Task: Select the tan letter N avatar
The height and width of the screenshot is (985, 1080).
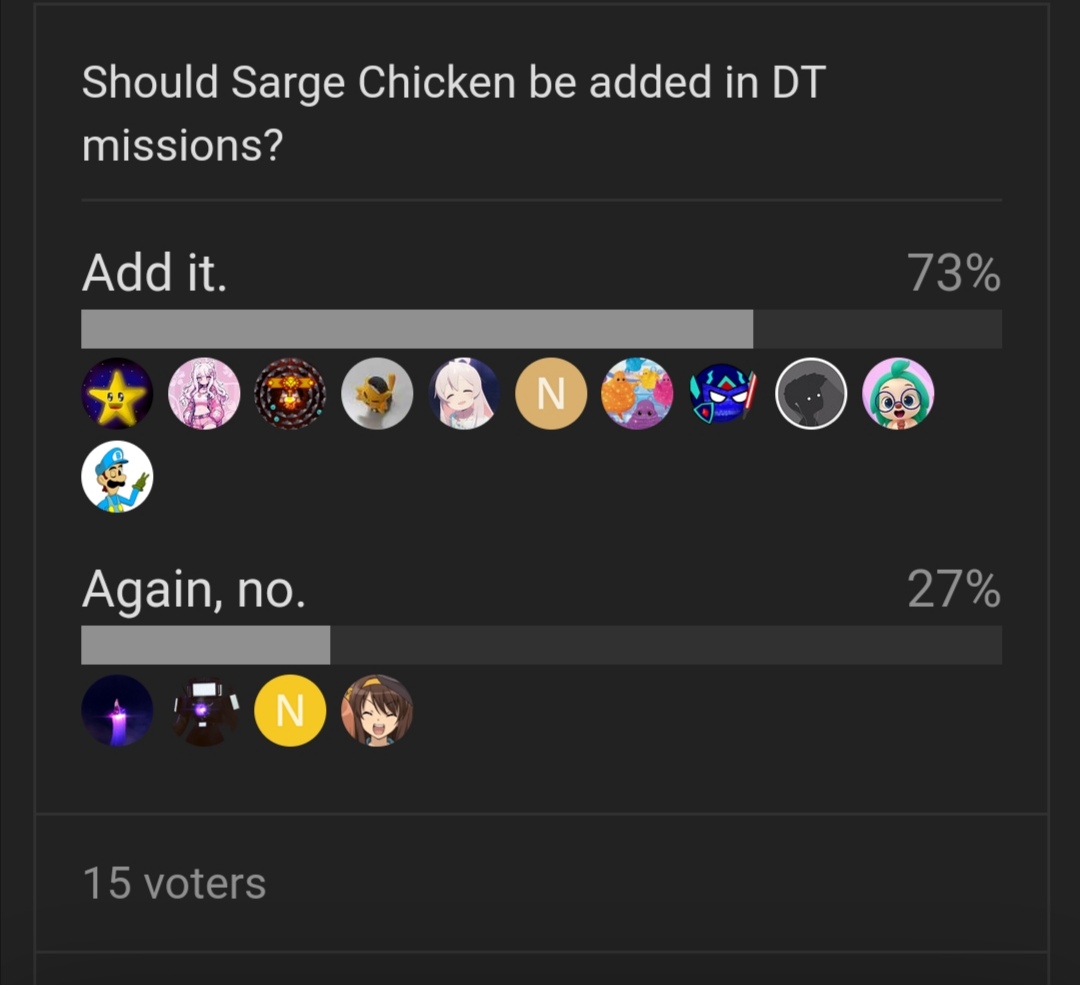Action: click(551, 394)
